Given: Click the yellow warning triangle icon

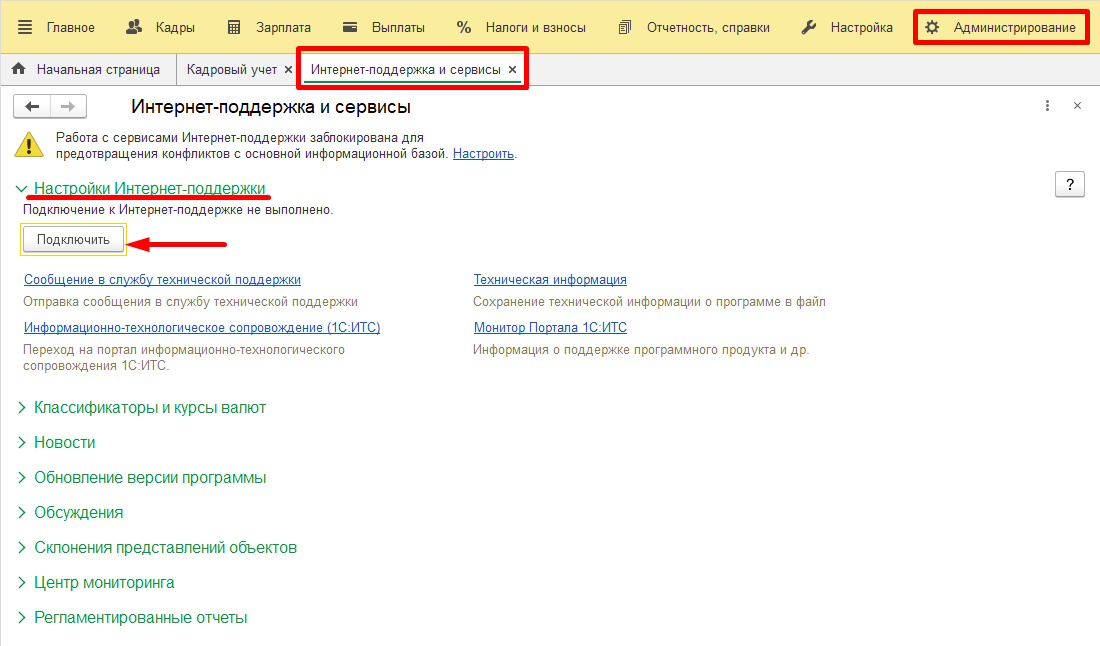Looking at the screenshot, I should click(x=29, y=144).
